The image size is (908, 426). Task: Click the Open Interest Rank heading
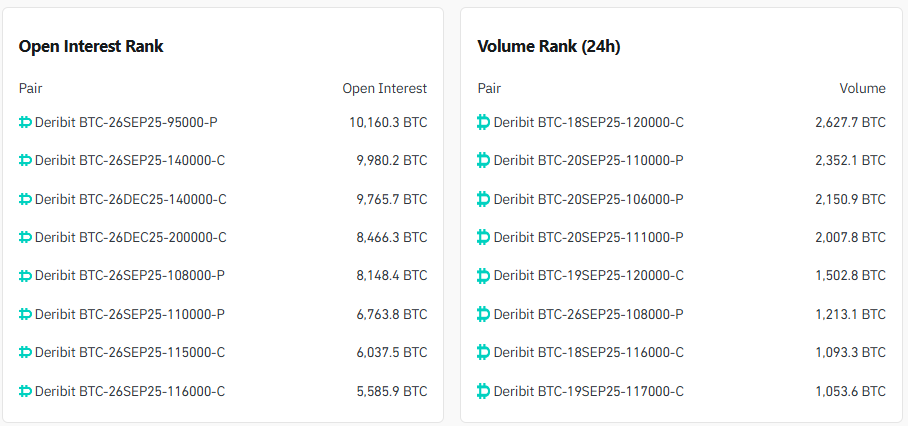[91, 46]
